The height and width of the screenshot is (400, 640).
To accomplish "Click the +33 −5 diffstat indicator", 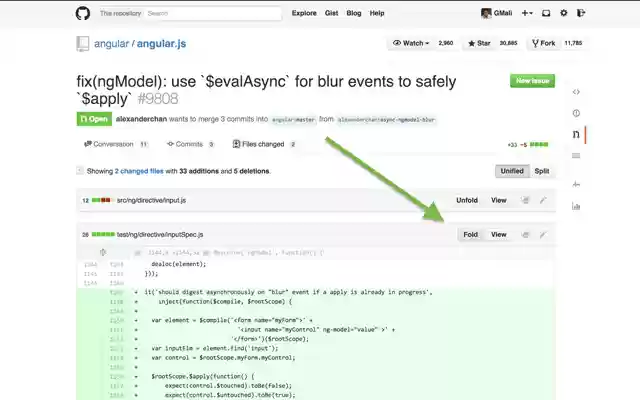I will point(528,144).
